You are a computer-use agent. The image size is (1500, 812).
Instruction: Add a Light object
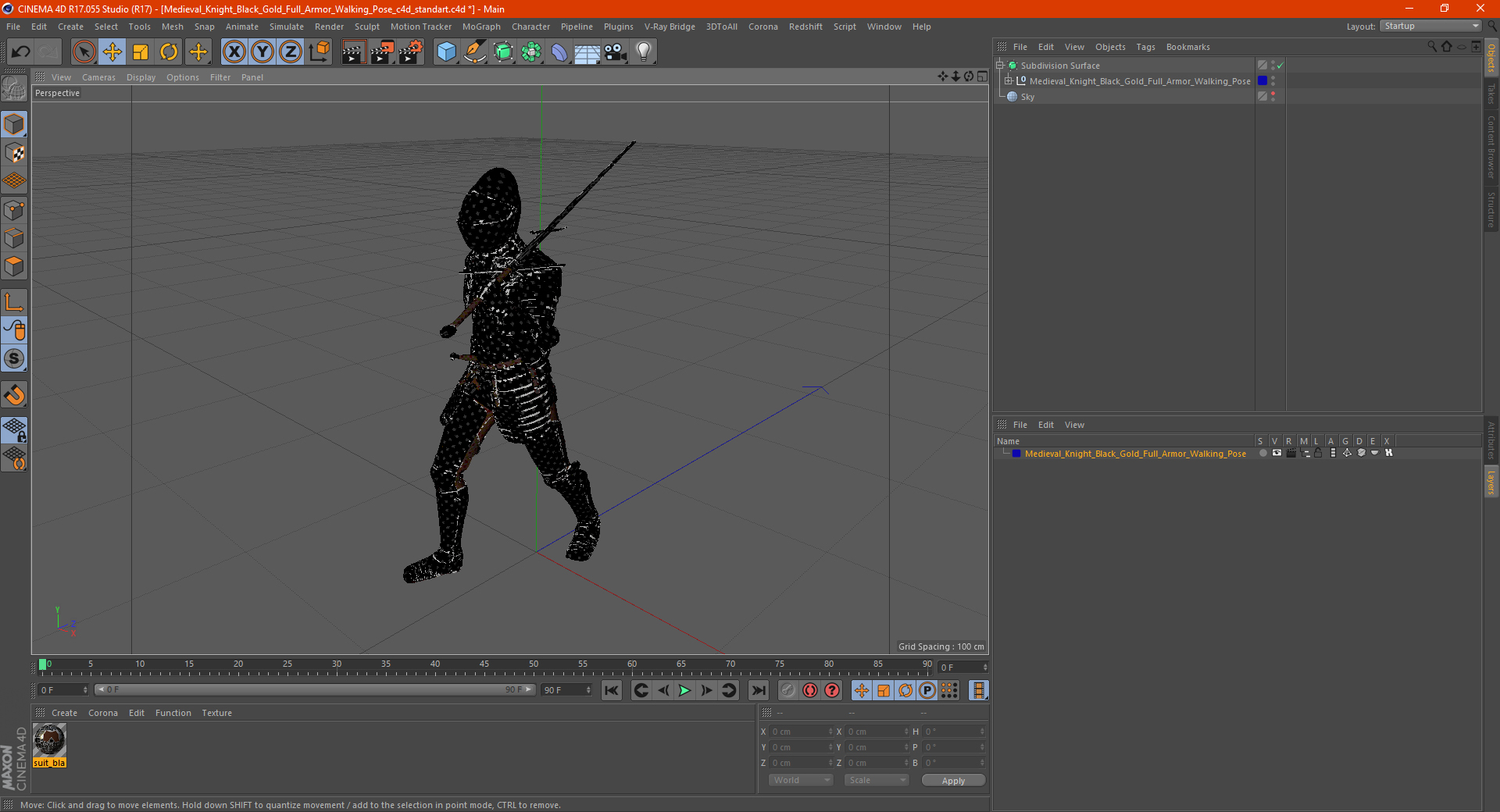[644, 52]
